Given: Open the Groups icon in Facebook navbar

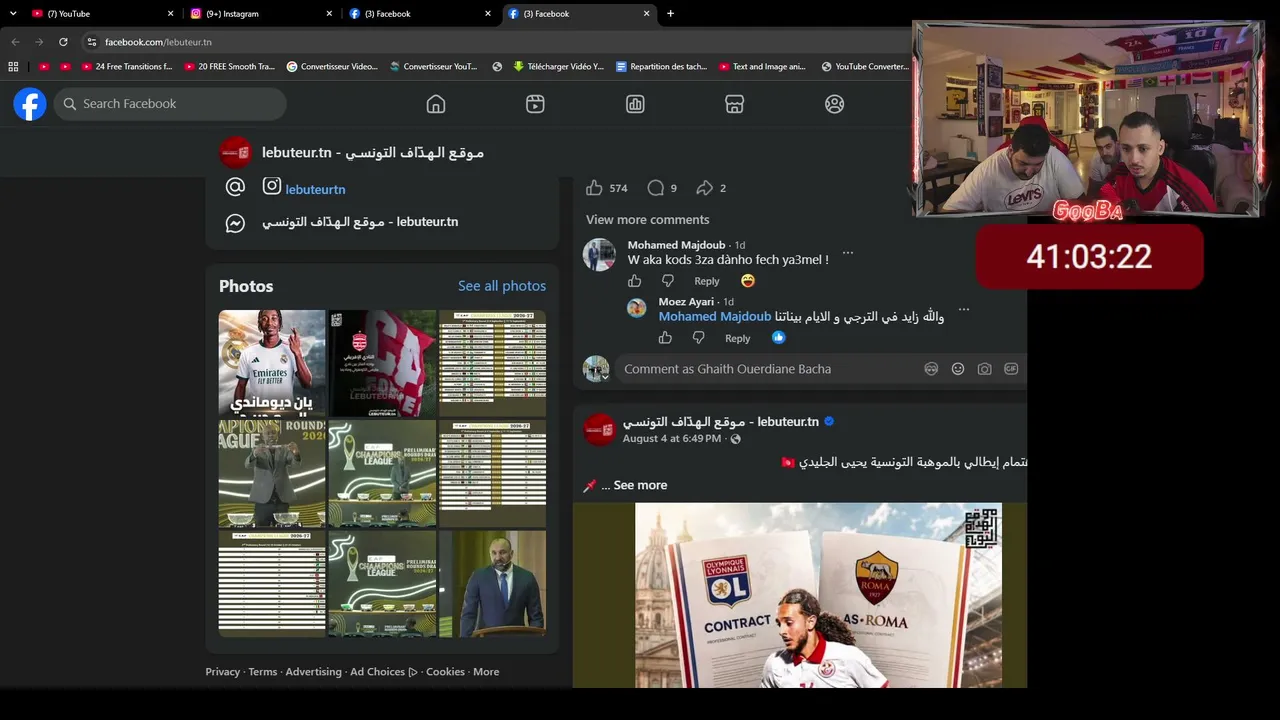Looking at the screenshot, I should (835, 104).
